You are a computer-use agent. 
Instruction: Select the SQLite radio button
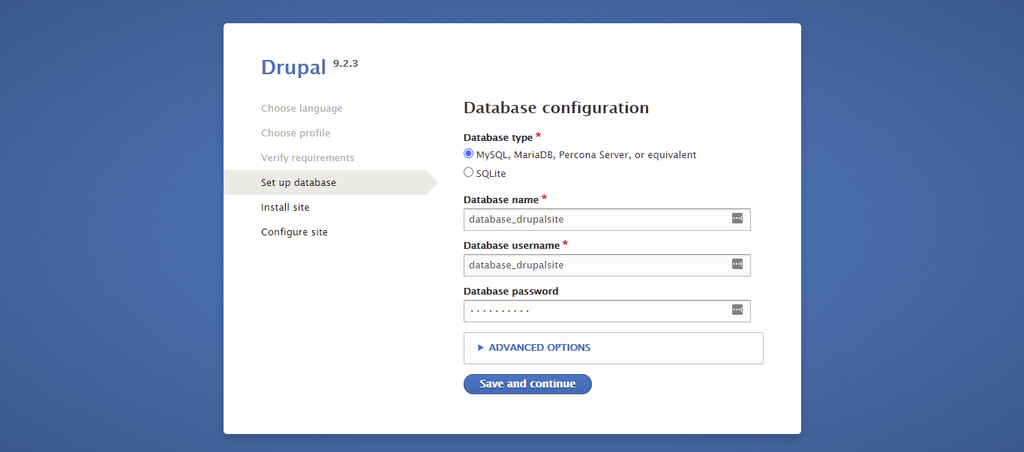click(468, 173)
